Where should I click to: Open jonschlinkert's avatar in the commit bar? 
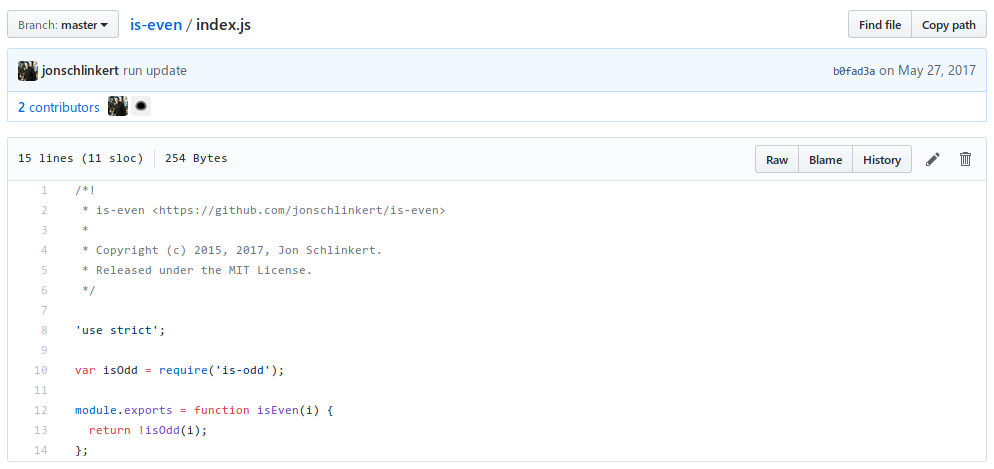tap(28, 70)
